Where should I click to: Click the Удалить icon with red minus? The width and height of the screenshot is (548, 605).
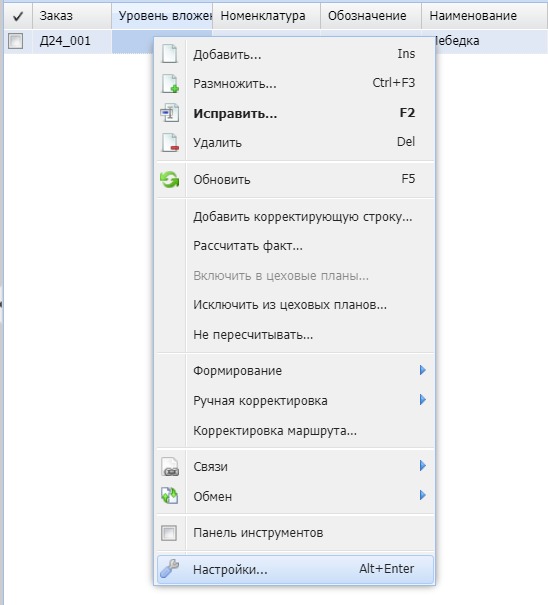point(170,142)
